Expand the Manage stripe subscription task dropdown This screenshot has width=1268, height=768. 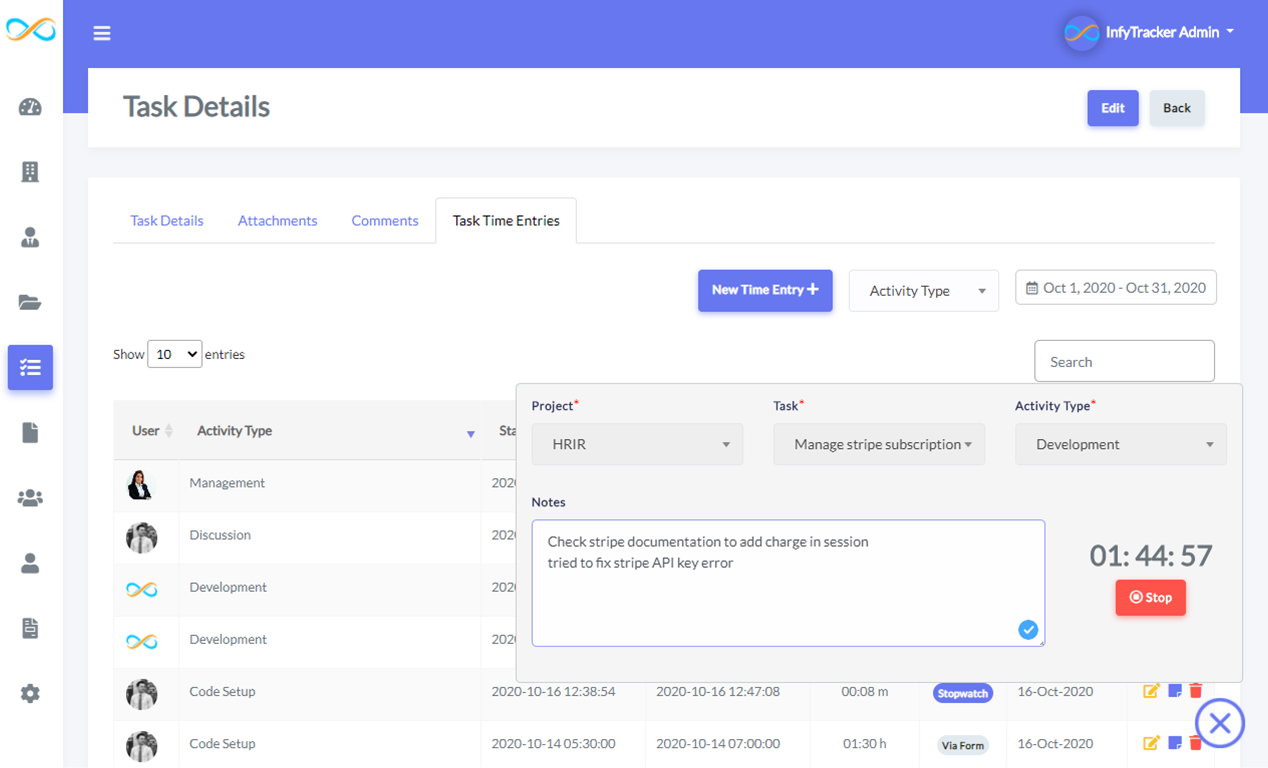[x=878, y=443]
